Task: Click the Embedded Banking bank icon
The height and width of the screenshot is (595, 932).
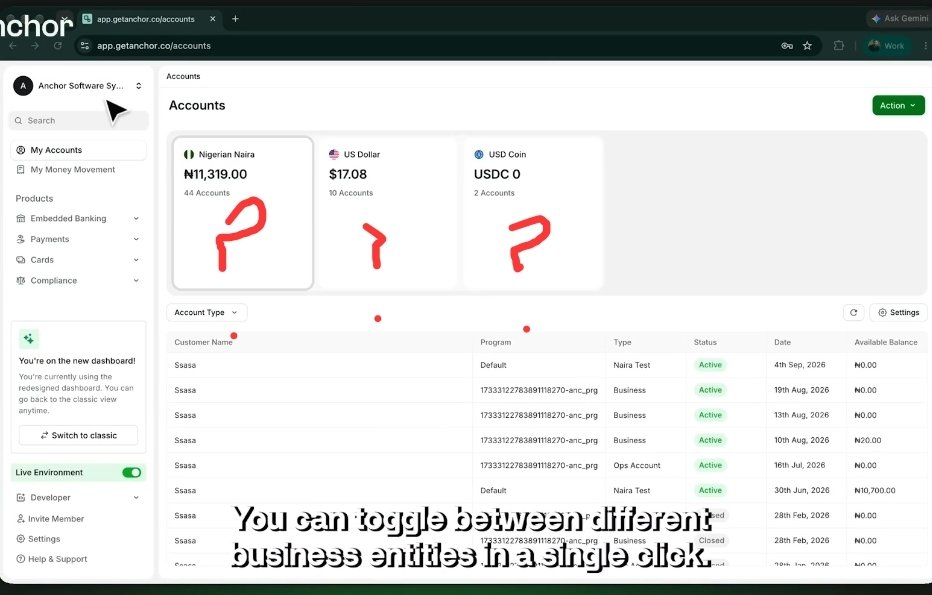Action: [21, 219]
